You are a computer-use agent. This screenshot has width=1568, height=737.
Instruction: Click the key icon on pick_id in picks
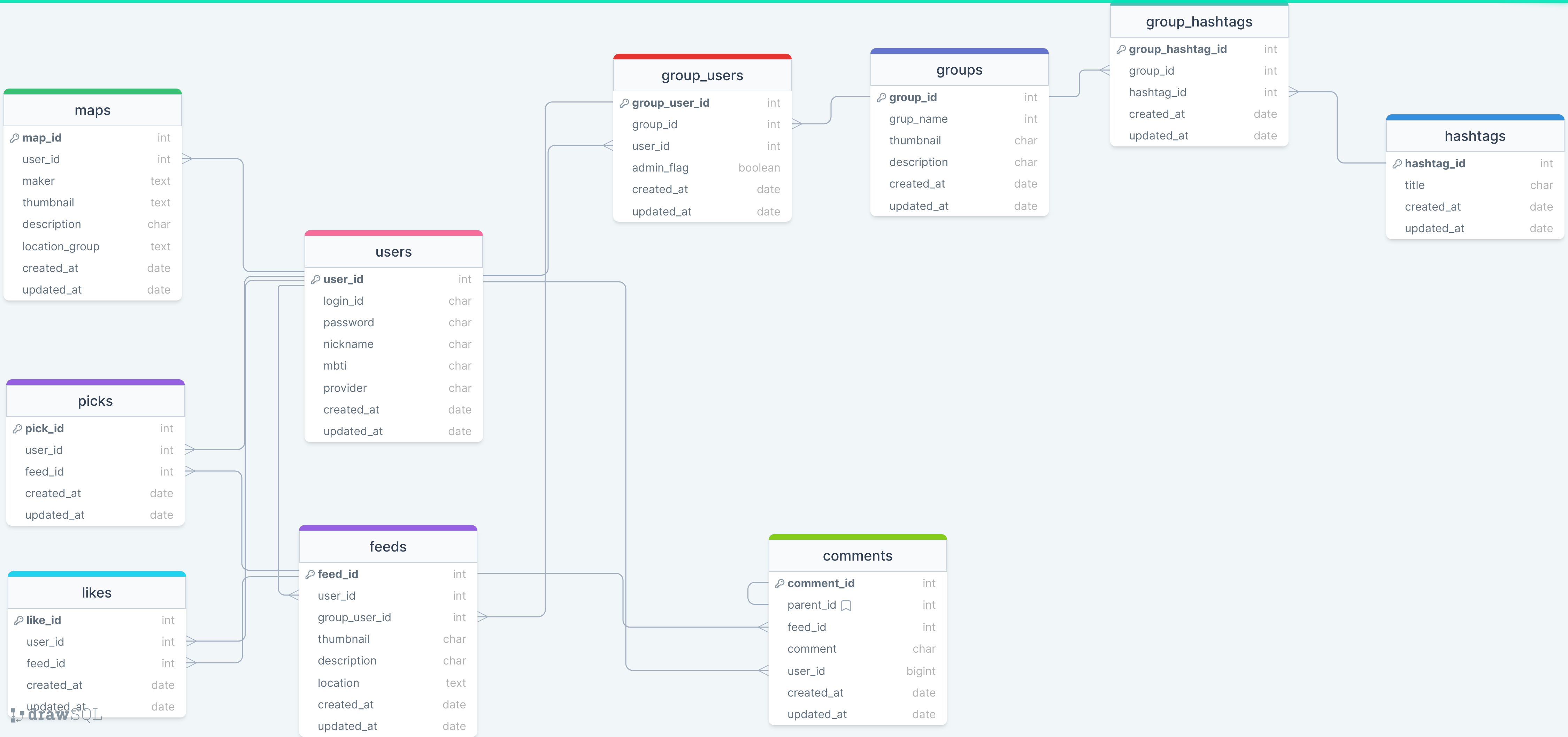coord(18,428)
